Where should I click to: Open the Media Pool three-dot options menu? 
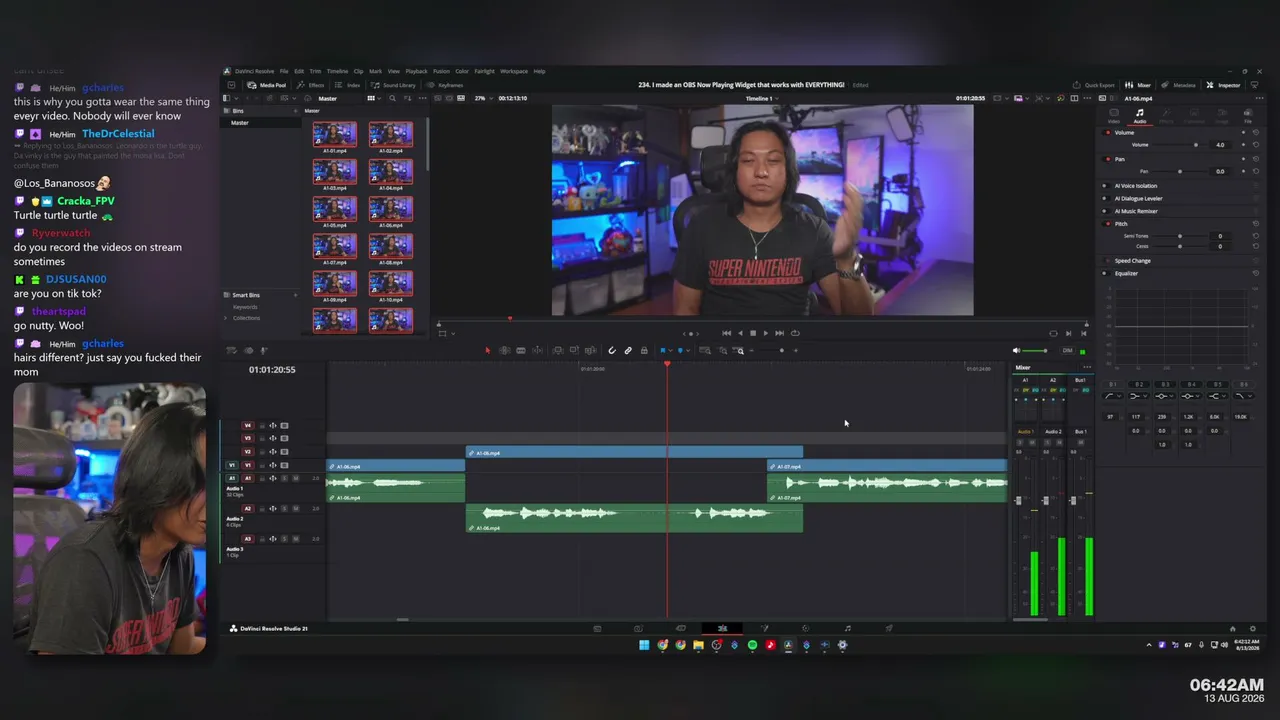tap(422, 98)
